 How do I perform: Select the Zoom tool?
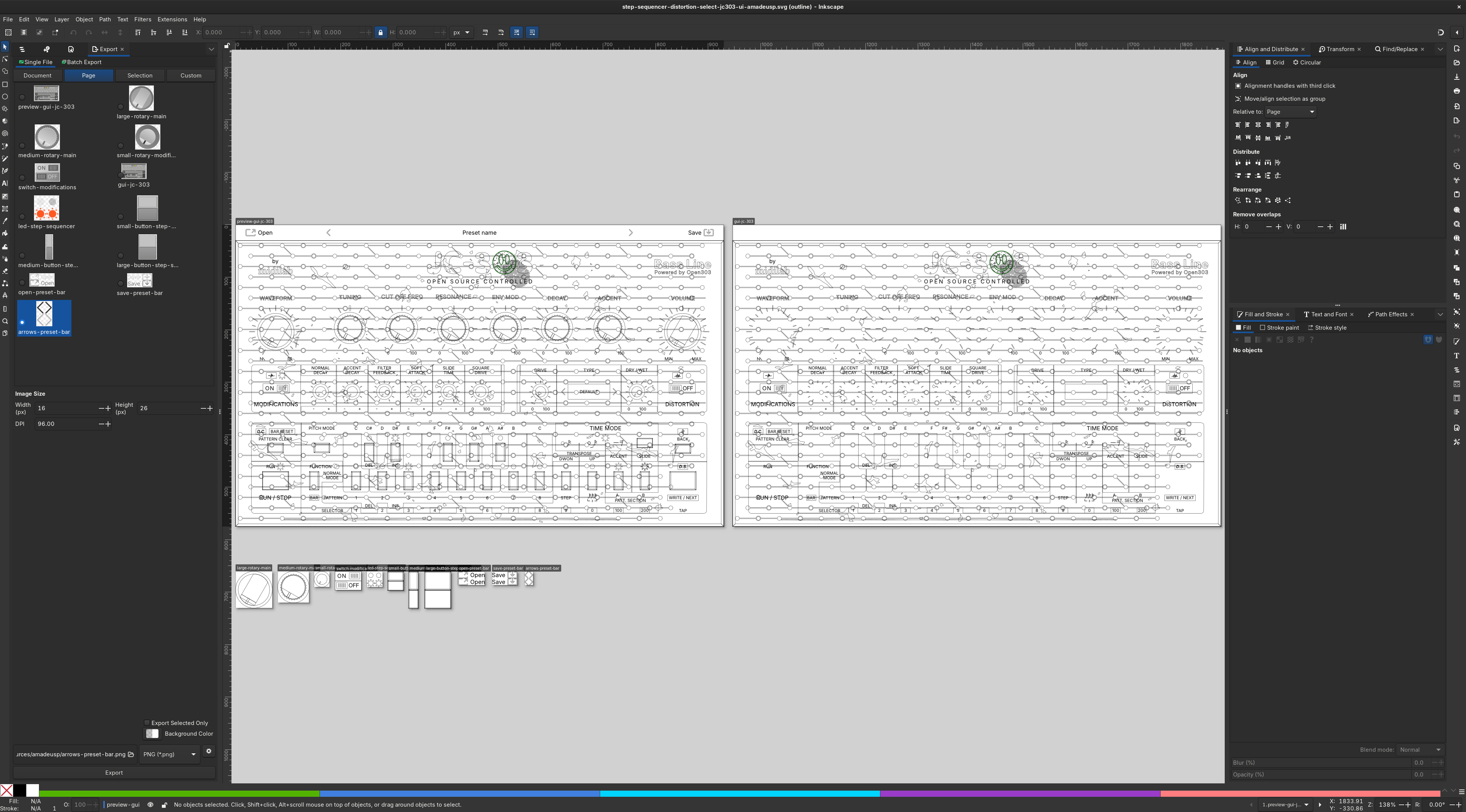(5, 321)
